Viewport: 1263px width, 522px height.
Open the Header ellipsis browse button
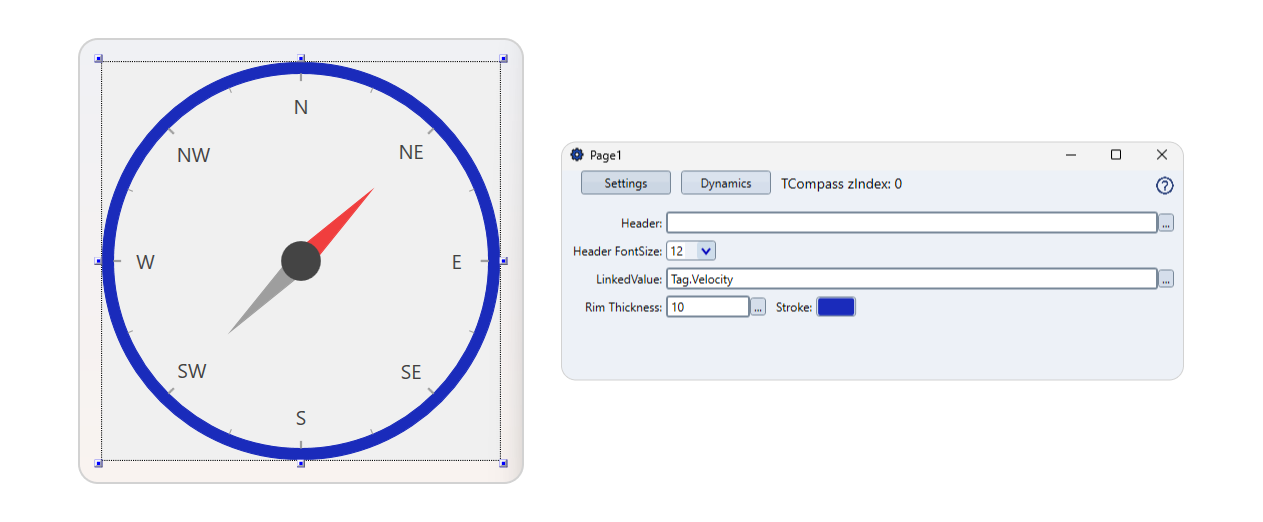click(x=1166, y=223)
